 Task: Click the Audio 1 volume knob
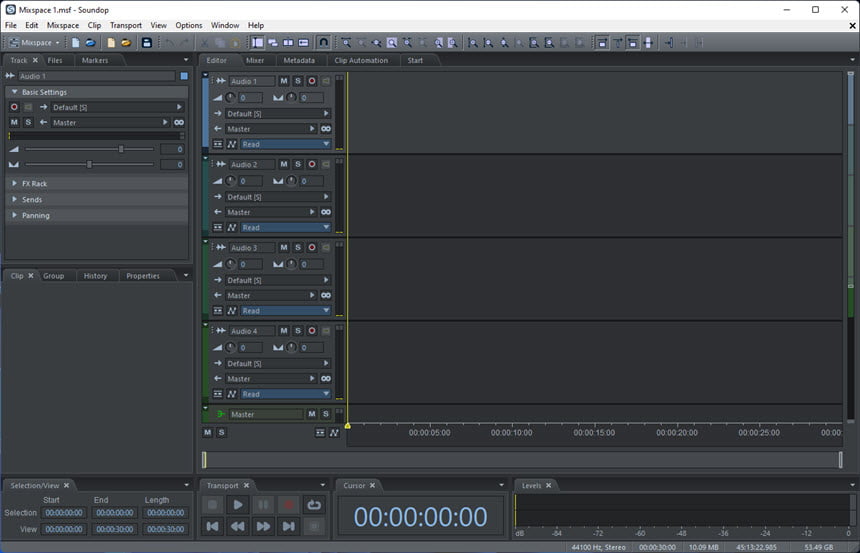231,98
